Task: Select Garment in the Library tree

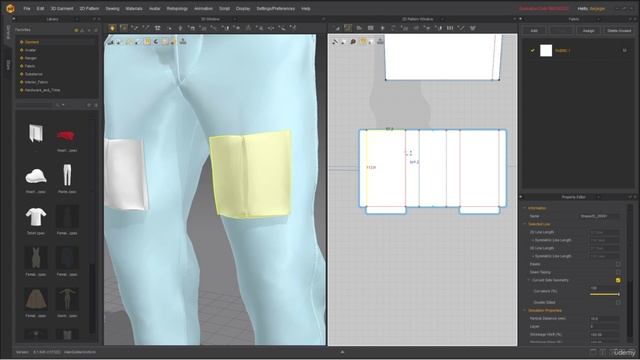Action: [x=32, y=42]
